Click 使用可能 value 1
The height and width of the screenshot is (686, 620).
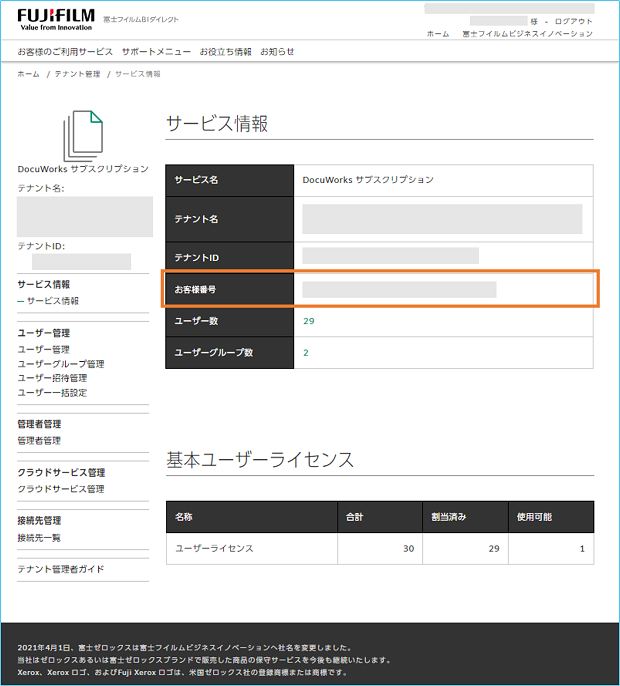click(x=582, y=549)
